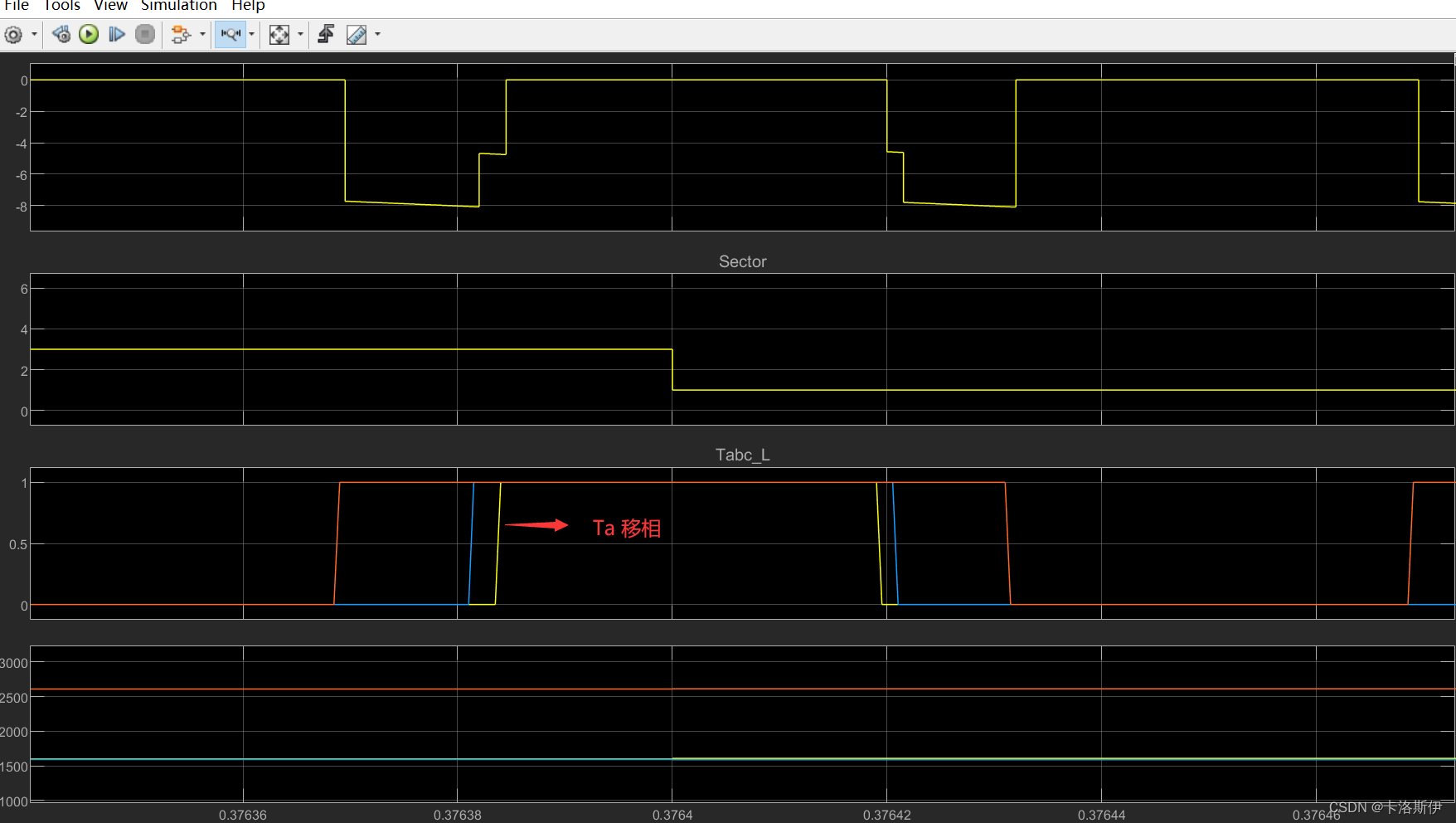1456x823 pixels.
Task: Toggle the zoom X-axis tool
Action: [x=231, y=35]
